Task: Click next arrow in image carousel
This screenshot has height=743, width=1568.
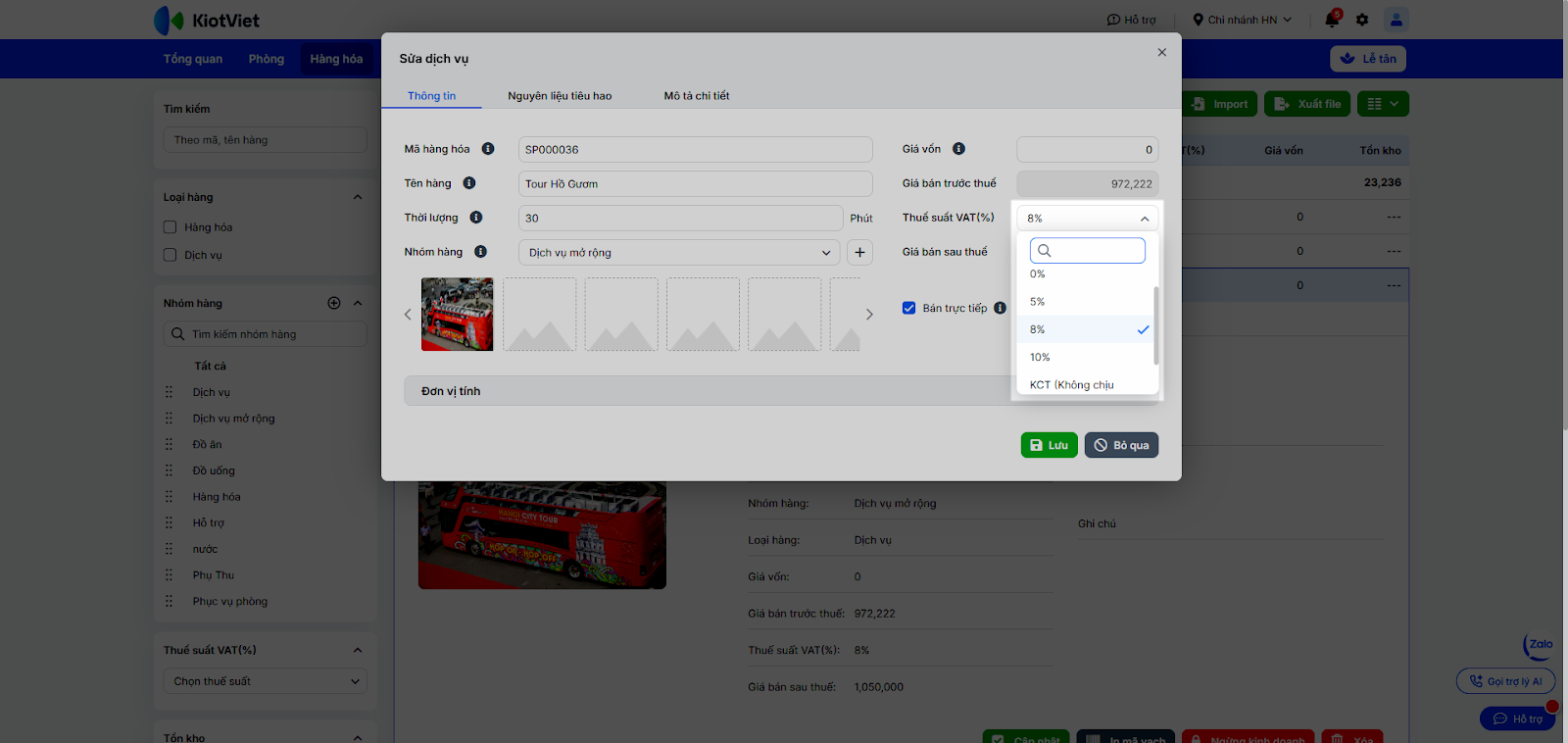Action: [x=868, y=315]
